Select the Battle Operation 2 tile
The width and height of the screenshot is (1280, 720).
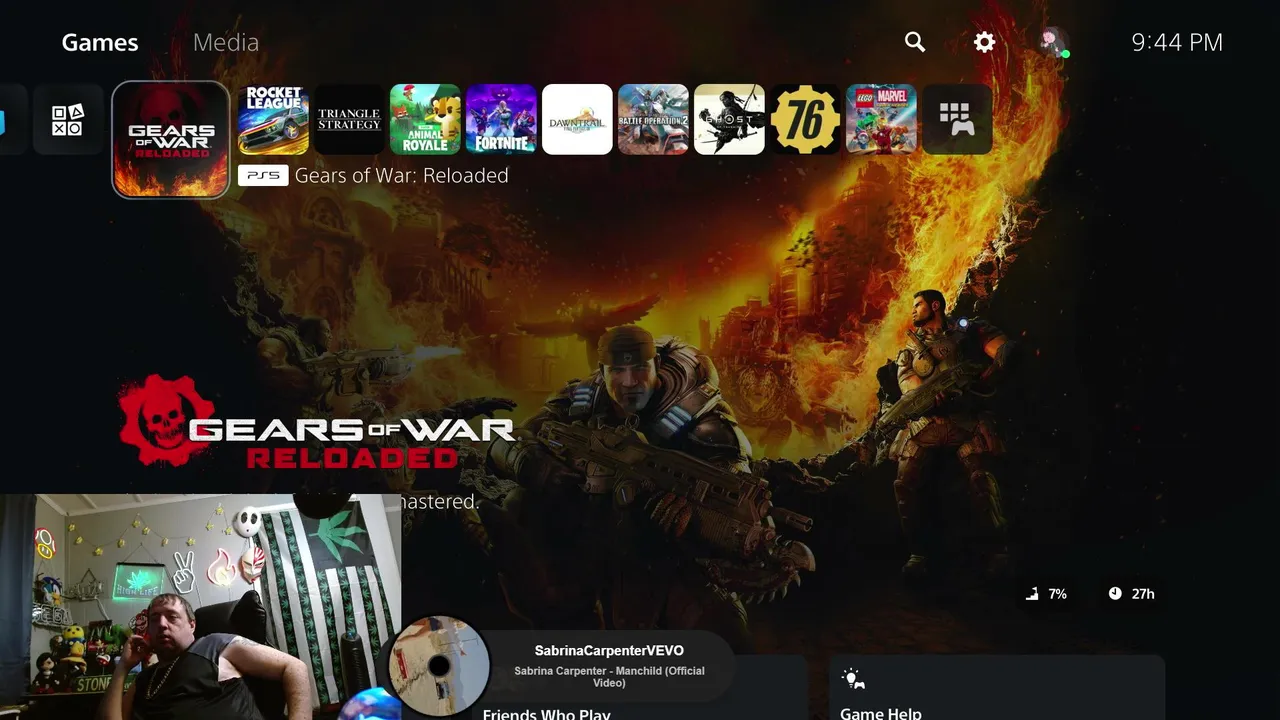(x=653, y=119)
